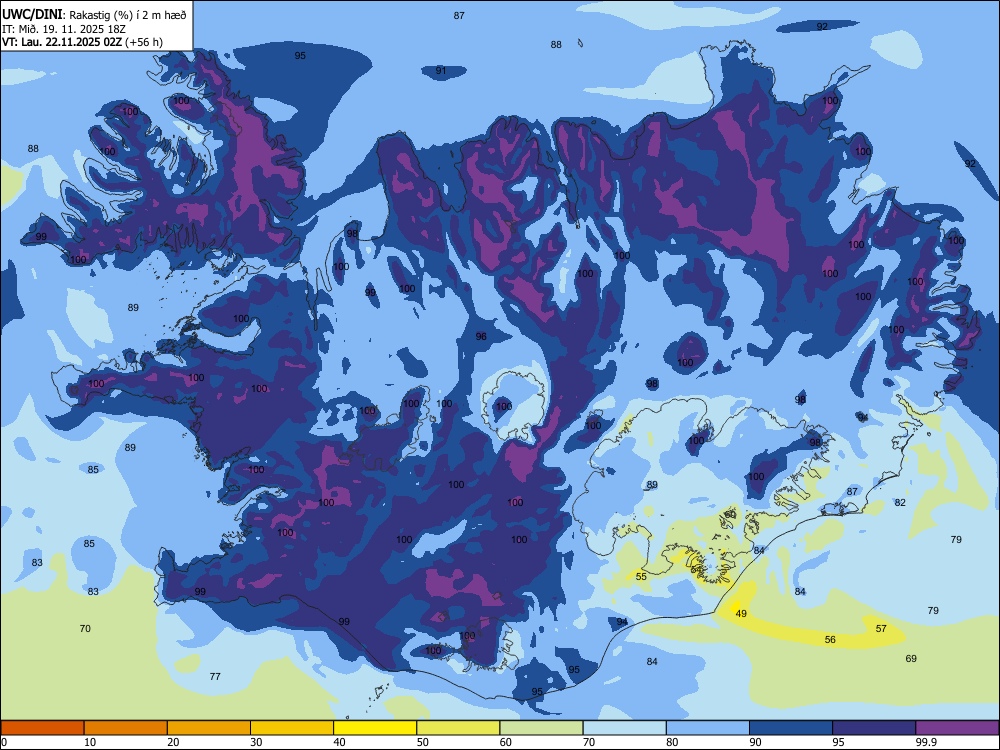The width and height of the screenshot is (1000, 750).
Task: Click the bright yellow 40–50 legend swatch
Action: coord(375,728)
